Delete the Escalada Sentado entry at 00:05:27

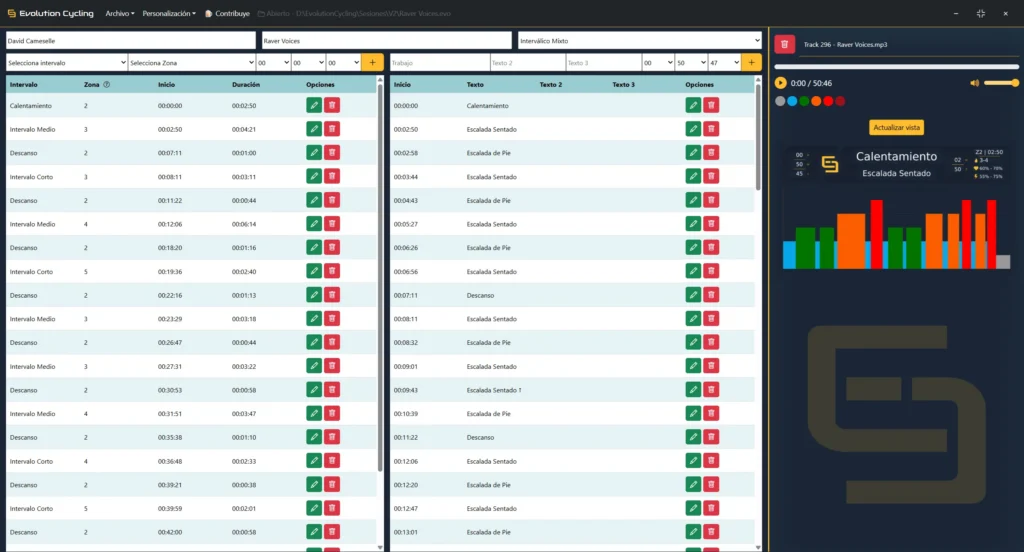pyautogui.click(x=711, y=224)
